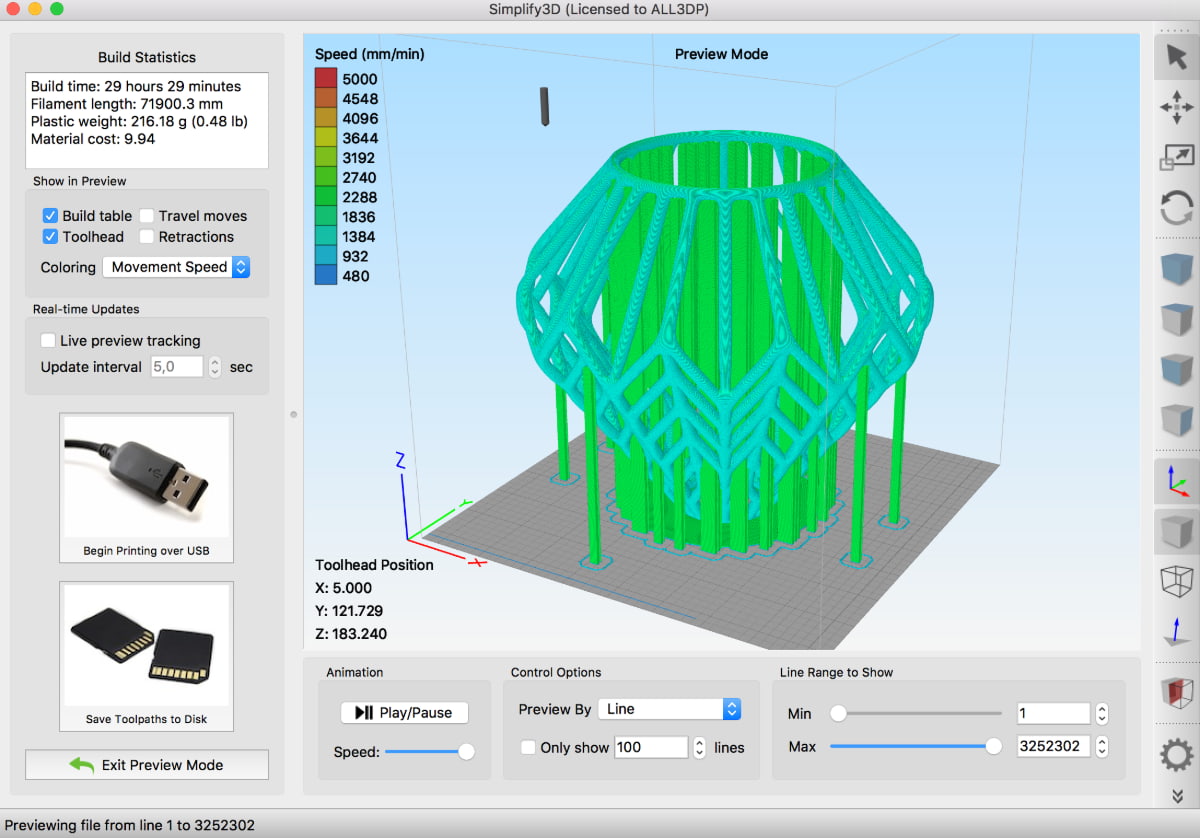1200x838 pixels.
Task: Switch to side view cube icon
Action: [x=1176, y=419]
